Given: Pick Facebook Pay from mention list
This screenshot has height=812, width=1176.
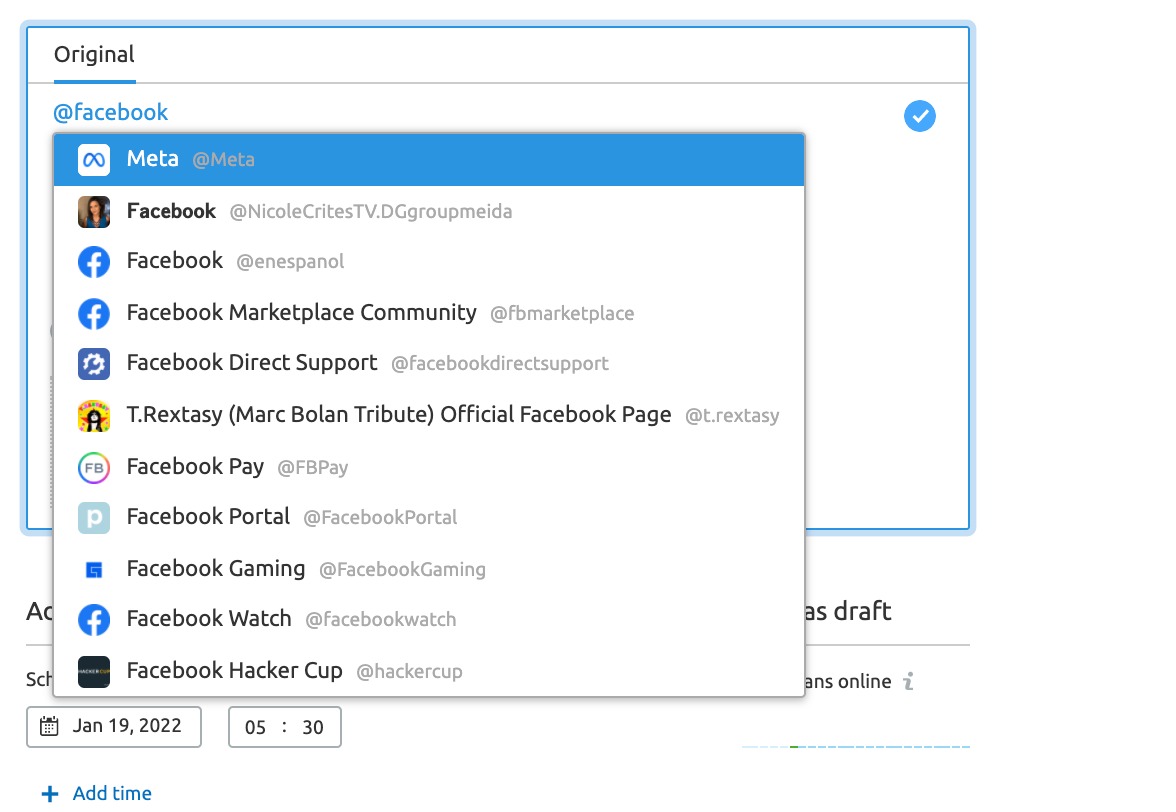Looking at the screenshot, I should [x=429, y=468].
